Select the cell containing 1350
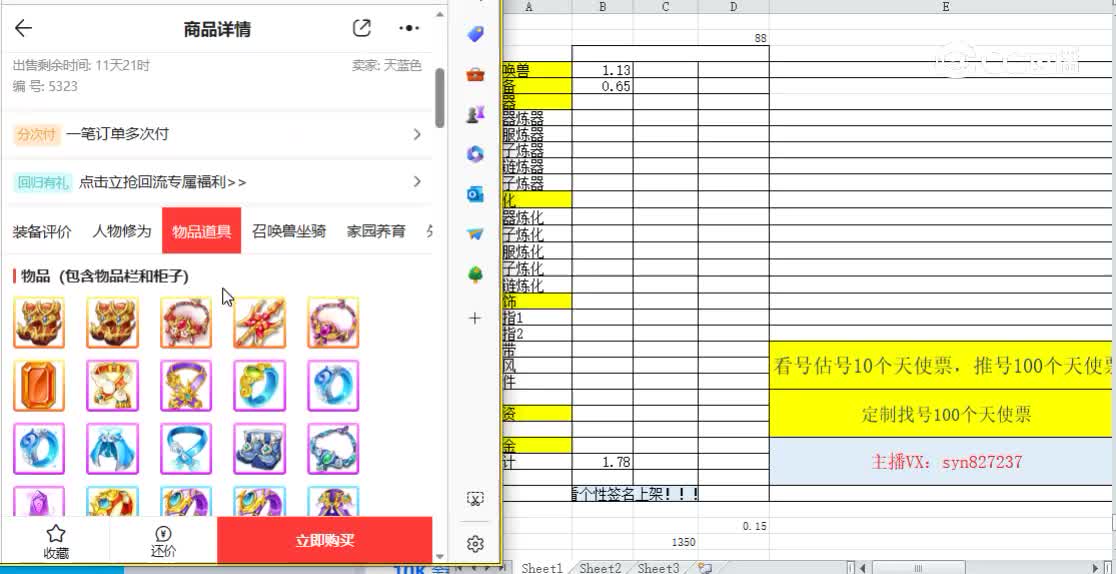Viewport: 1116px width, 574px height. [665, 542]
